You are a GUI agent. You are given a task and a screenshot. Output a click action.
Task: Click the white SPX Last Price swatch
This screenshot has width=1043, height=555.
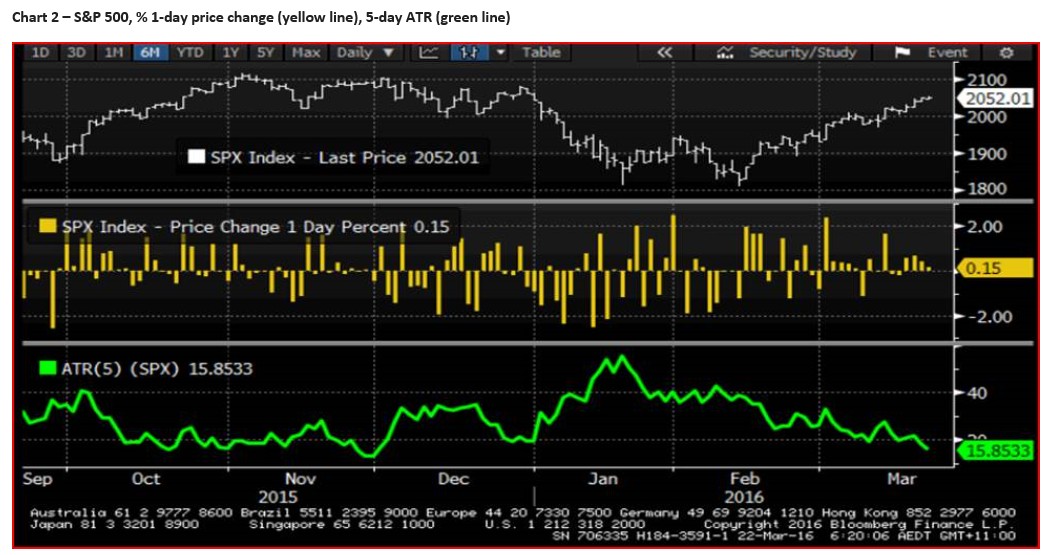pos(196,157)
